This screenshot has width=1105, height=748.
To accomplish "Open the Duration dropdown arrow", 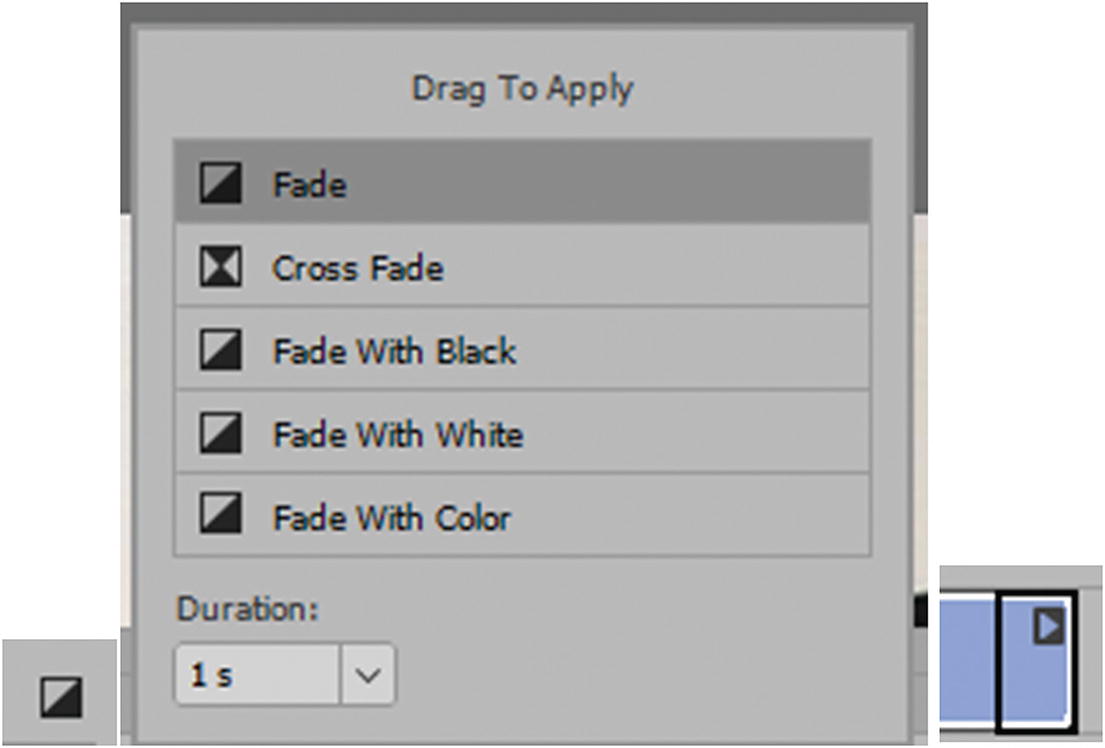I will pyautogui.click(x=368, y=675).
